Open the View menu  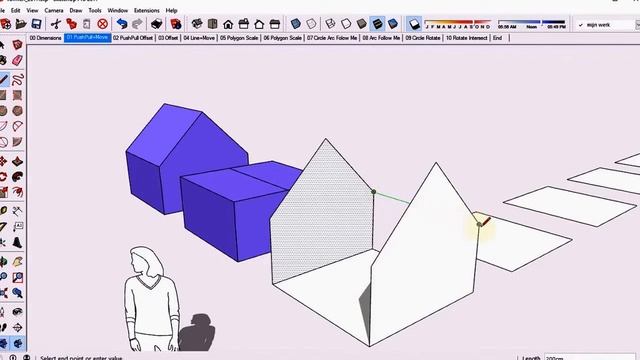tap(32, 10)
